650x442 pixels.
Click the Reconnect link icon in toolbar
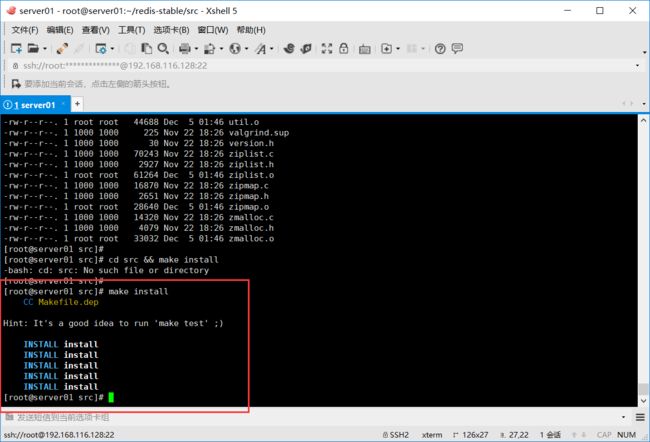tap(63, 49)
